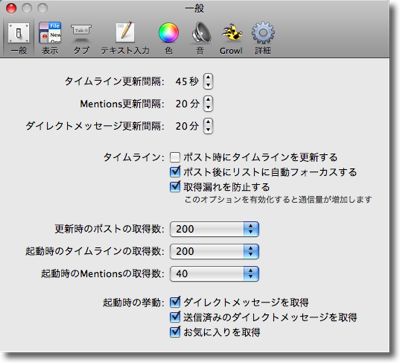400x363 pixels.
Task: Toggle ダイレクトメッセージを取得 checkbox
Action: coord(175,302)
